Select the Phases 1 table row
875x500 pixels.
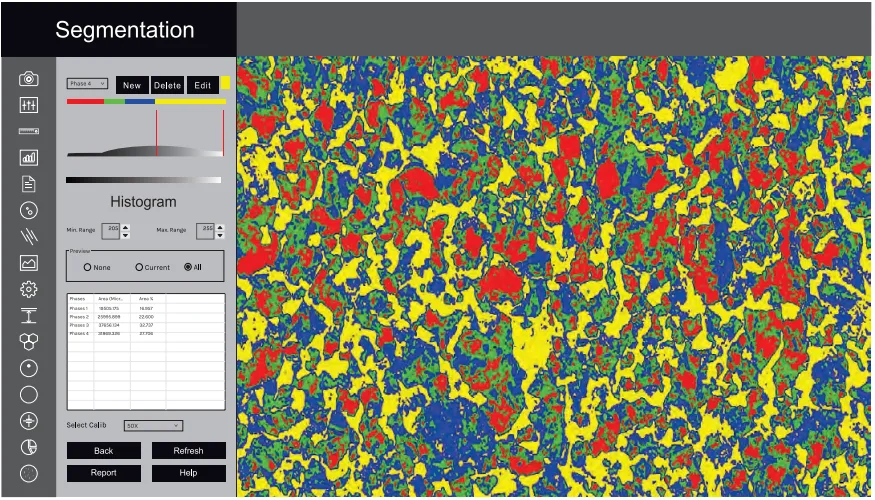[146, 308]
